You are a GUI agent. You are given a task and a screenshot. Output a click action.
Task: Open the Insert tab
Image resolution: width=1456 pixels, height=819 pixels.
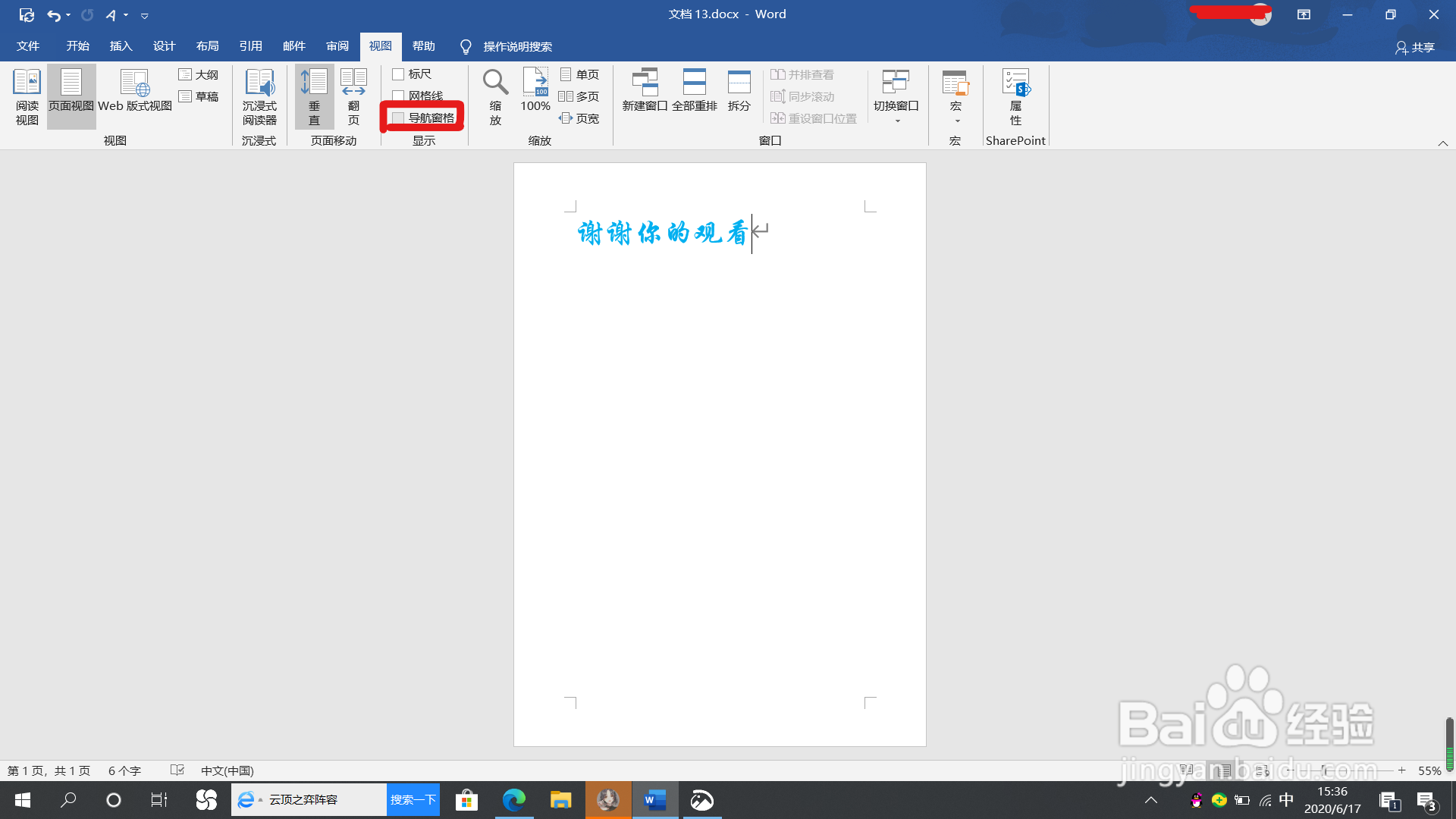click(121, 46)
